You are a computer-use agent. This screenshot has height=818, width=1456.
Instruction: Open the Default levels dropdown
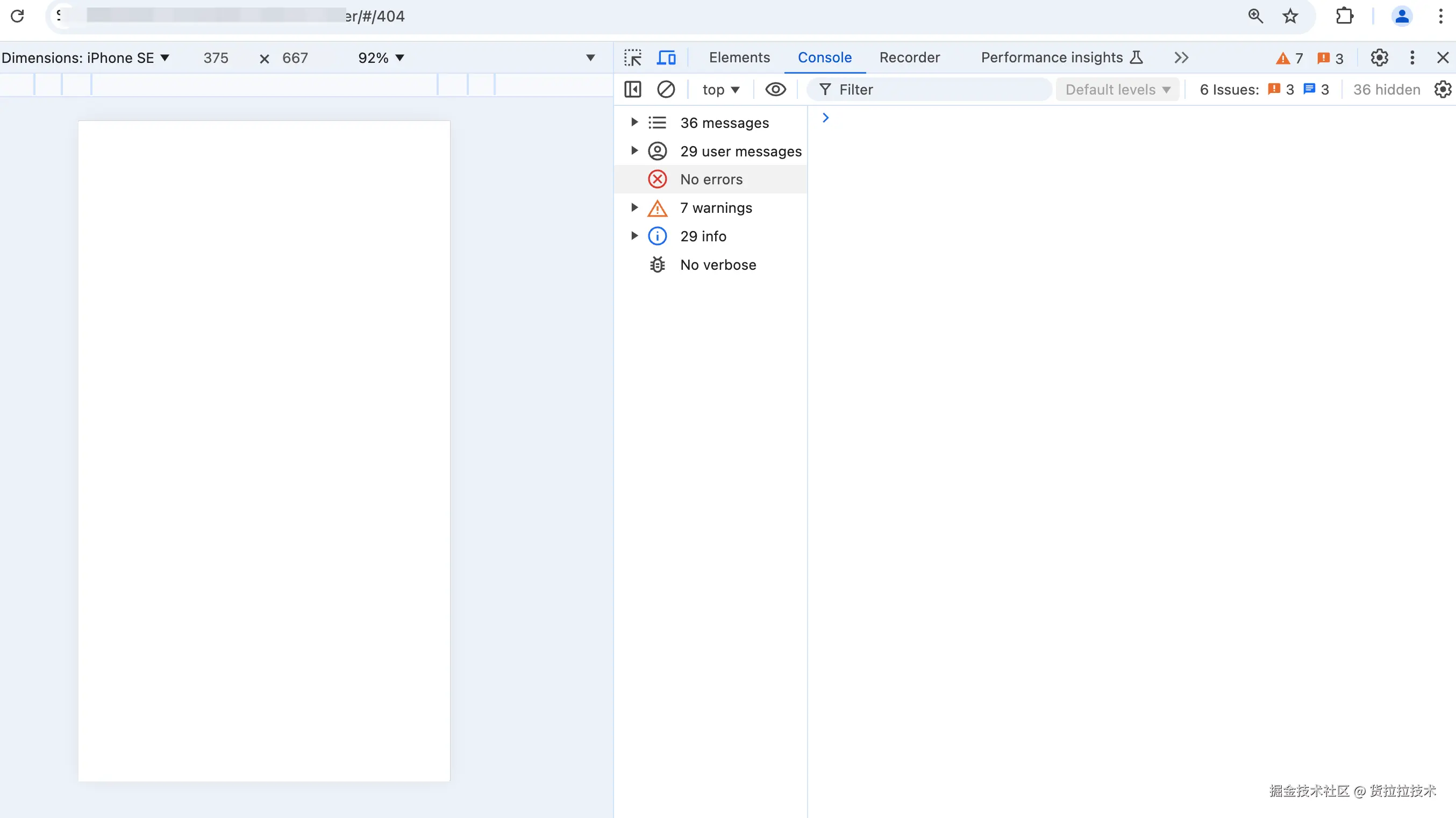(x=1117, y=89)
